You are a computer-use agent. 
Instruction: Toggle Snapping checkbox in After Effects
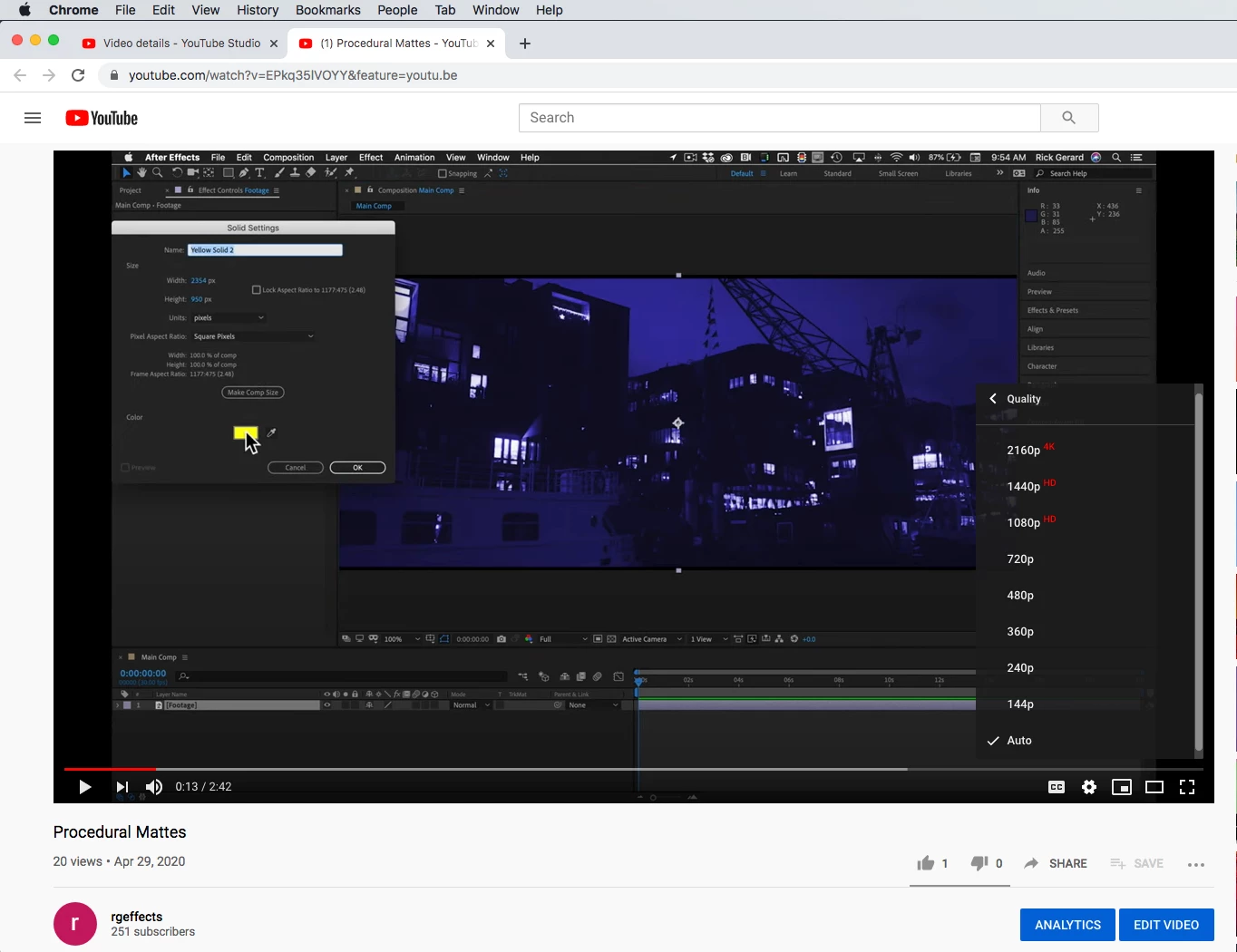click(x=443, y=173)
